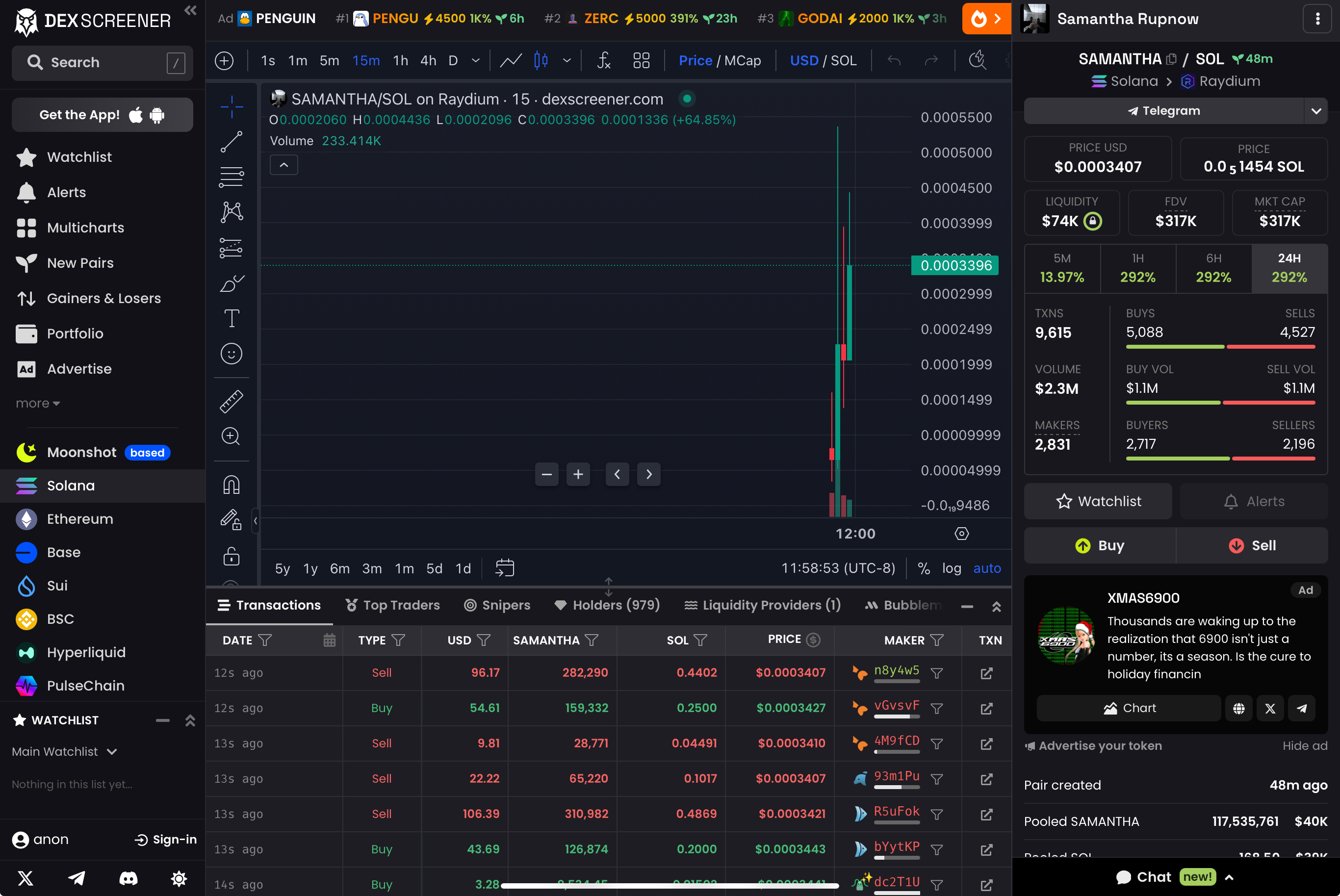
Task: Select the ruler measure tool
Action: point(232,402)
